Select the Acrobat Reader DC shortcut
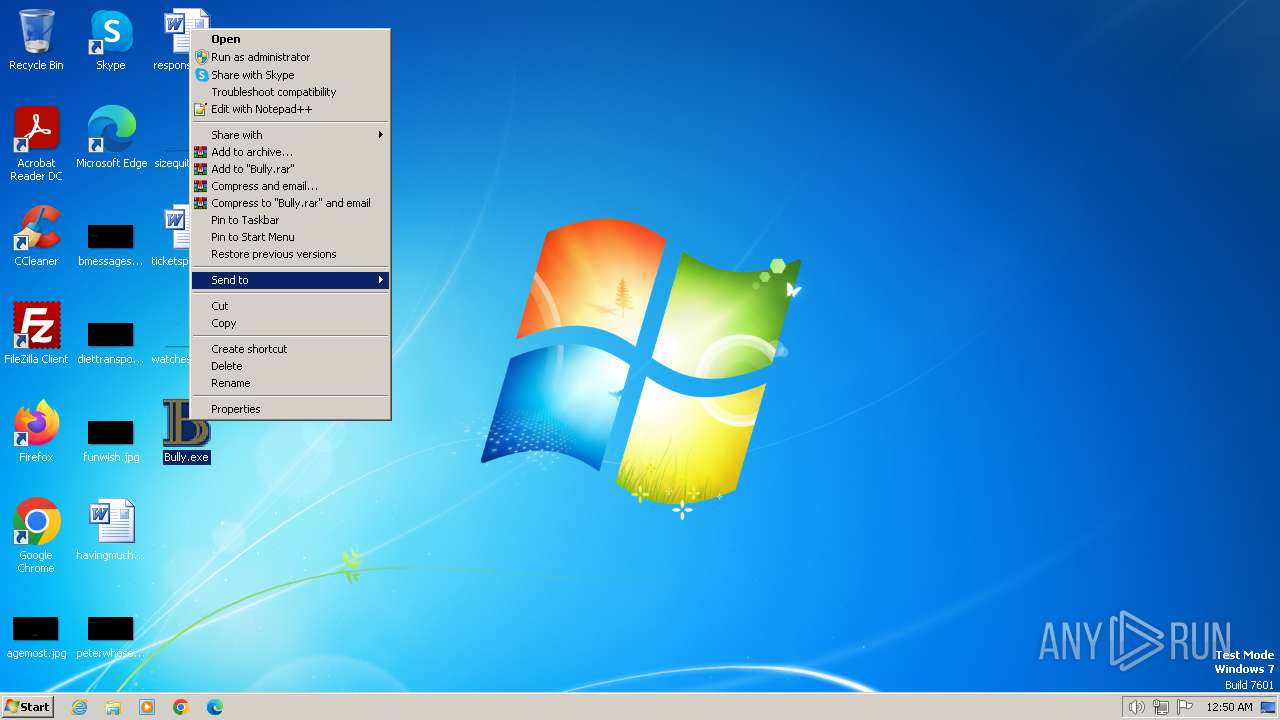 click(x=36, y=144)
